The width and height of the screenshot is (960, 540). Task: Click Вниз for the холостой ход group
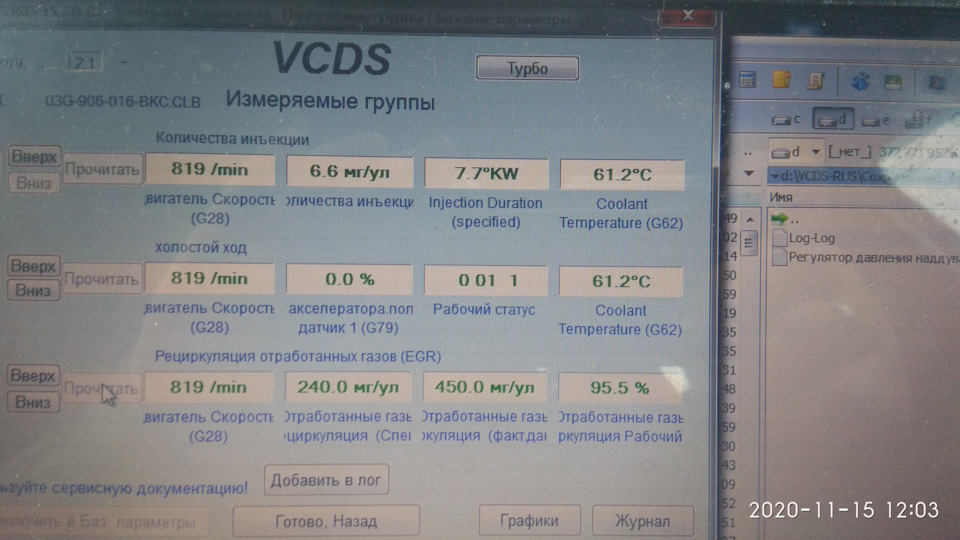(34, 290)
